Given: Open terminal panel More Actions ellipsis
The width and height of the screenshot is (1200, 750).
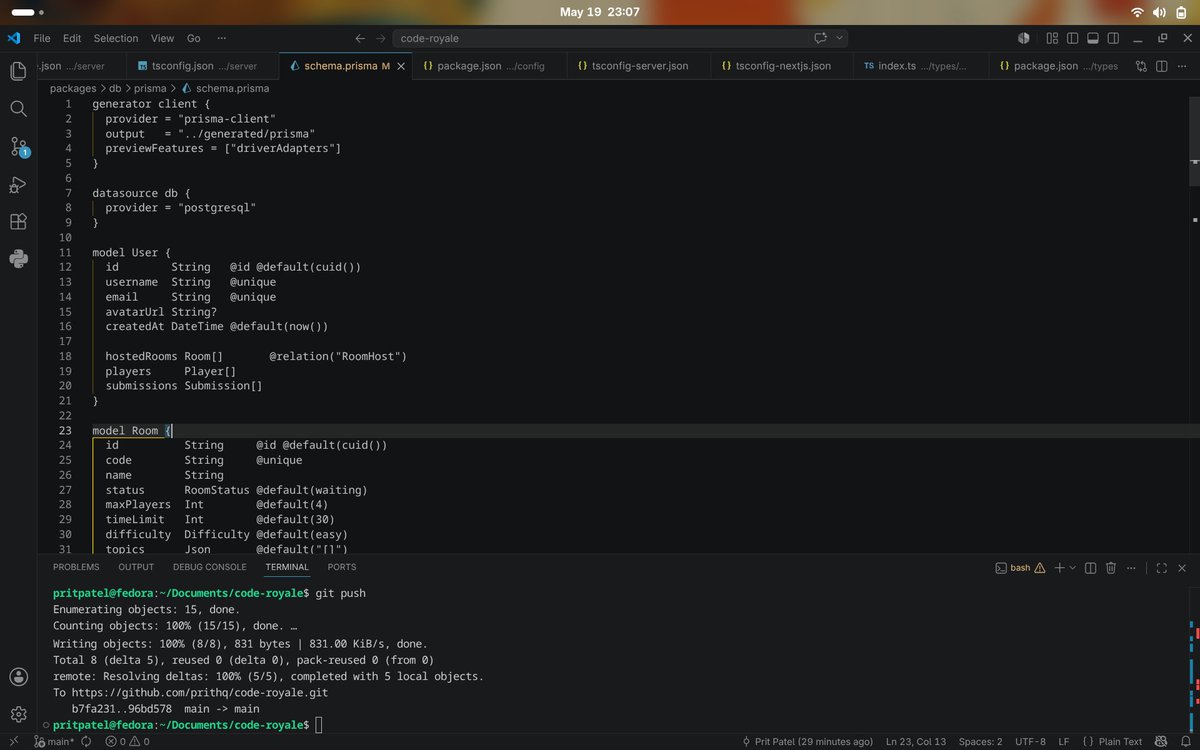Looking at the screenshot, I should point(1133,567).
